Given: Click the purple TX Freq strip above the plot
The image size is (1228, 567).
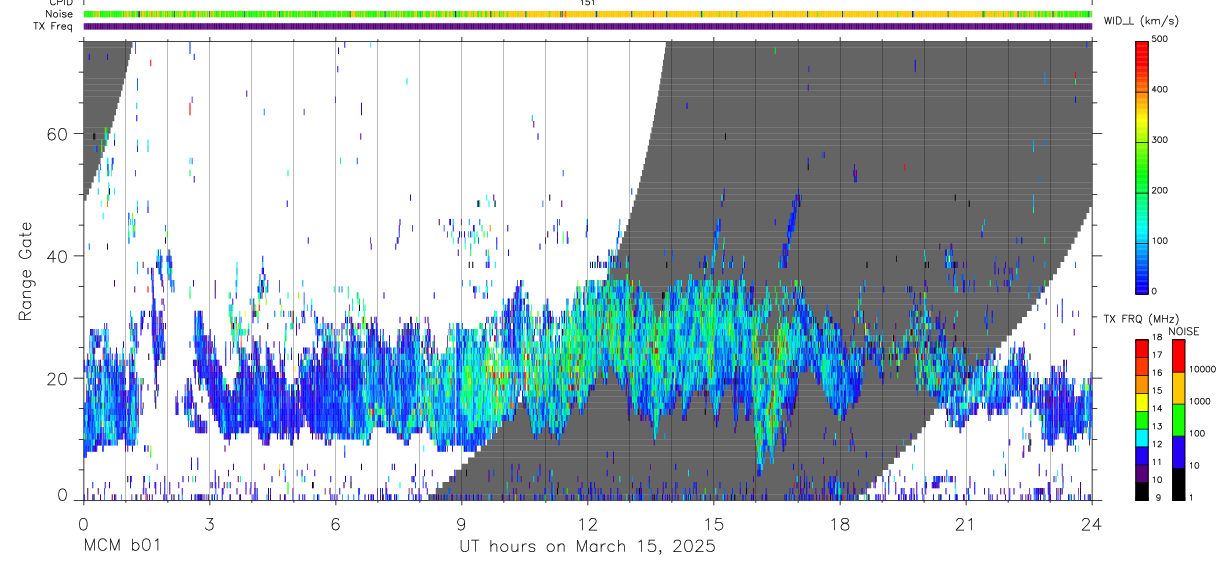Looking at the screenshot, I should coord(588,26).
